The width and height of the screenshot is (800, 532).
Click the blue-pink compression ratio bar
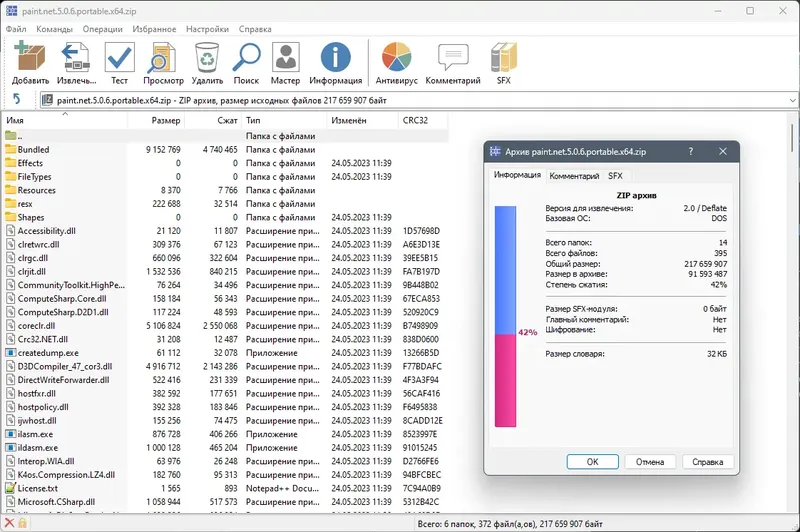tap(505, 316)
